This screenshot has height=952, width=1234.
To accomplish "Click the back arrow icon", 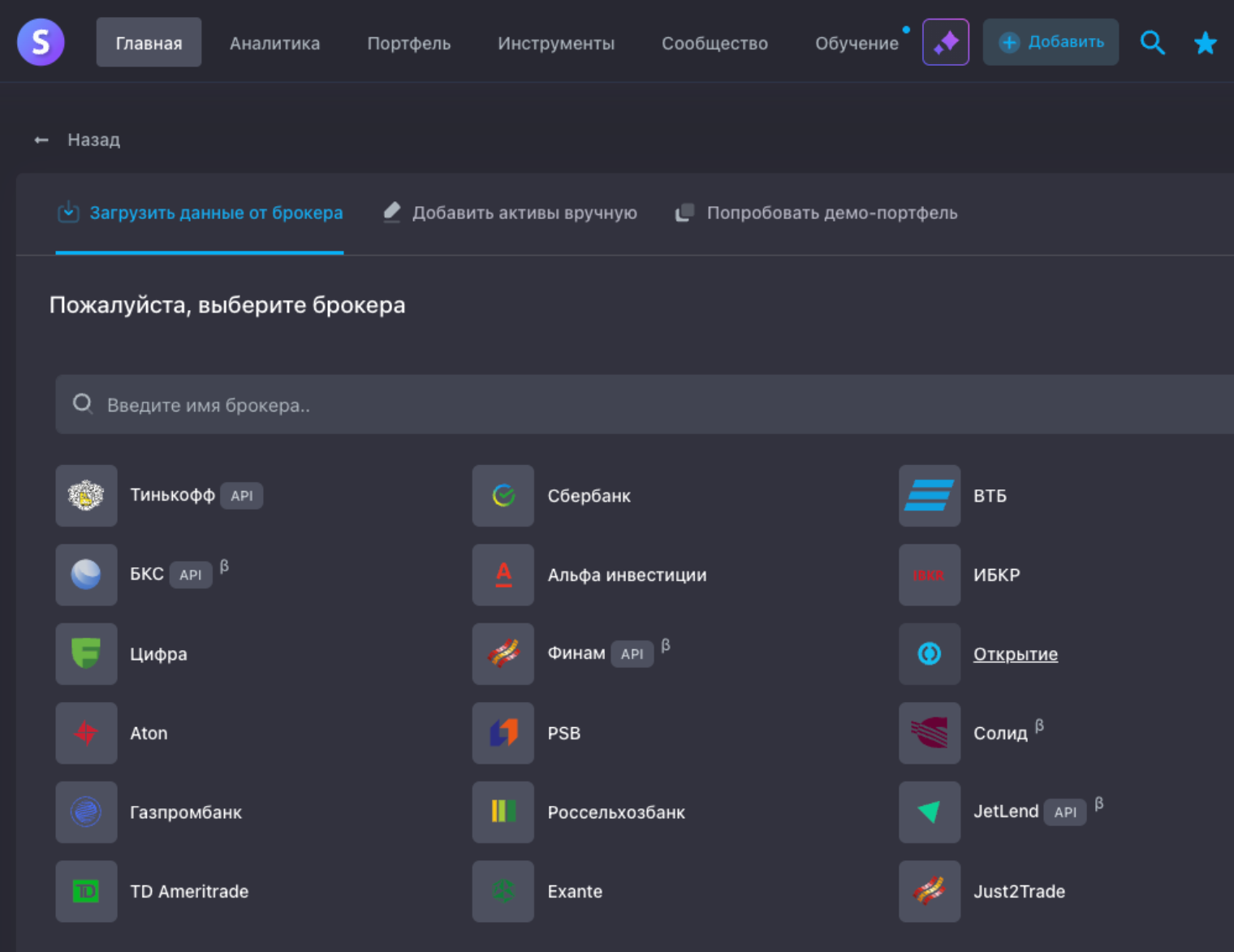I will [x=41, y=140].
